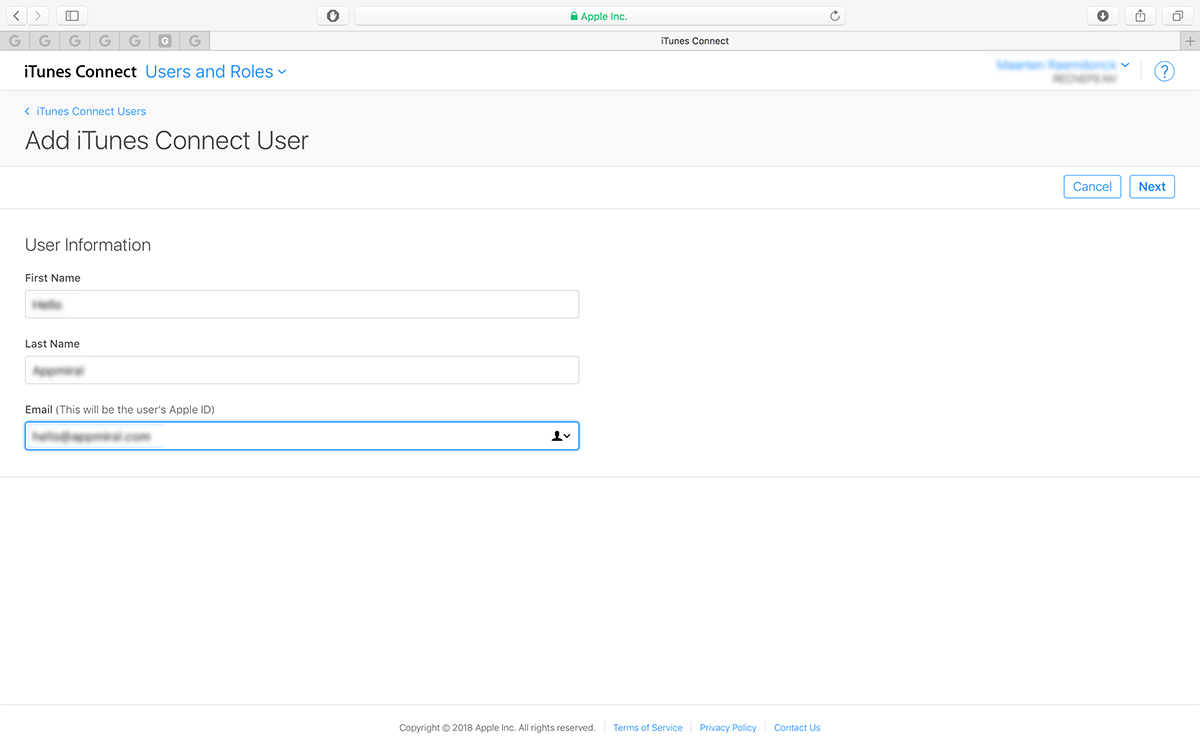Open the contact suggestion dropdown in Email field

[x=568, y=436]
